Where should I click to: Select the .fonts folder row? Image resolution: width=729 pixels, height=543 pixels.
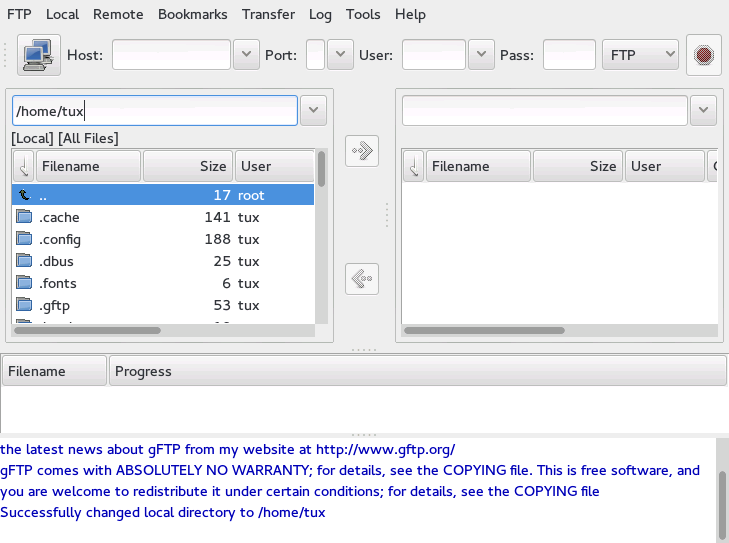160,283
